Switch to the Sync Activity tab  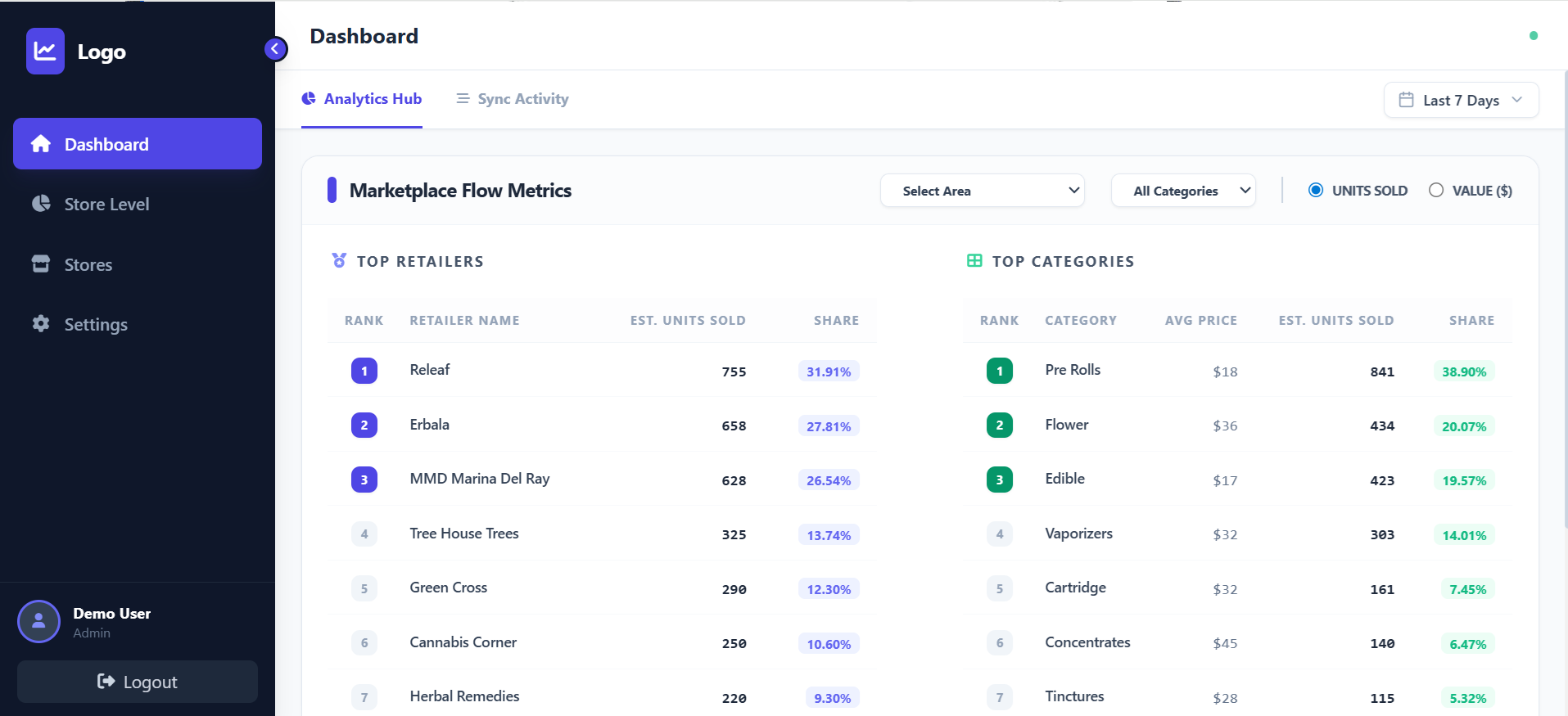click(x=513, y=99)
